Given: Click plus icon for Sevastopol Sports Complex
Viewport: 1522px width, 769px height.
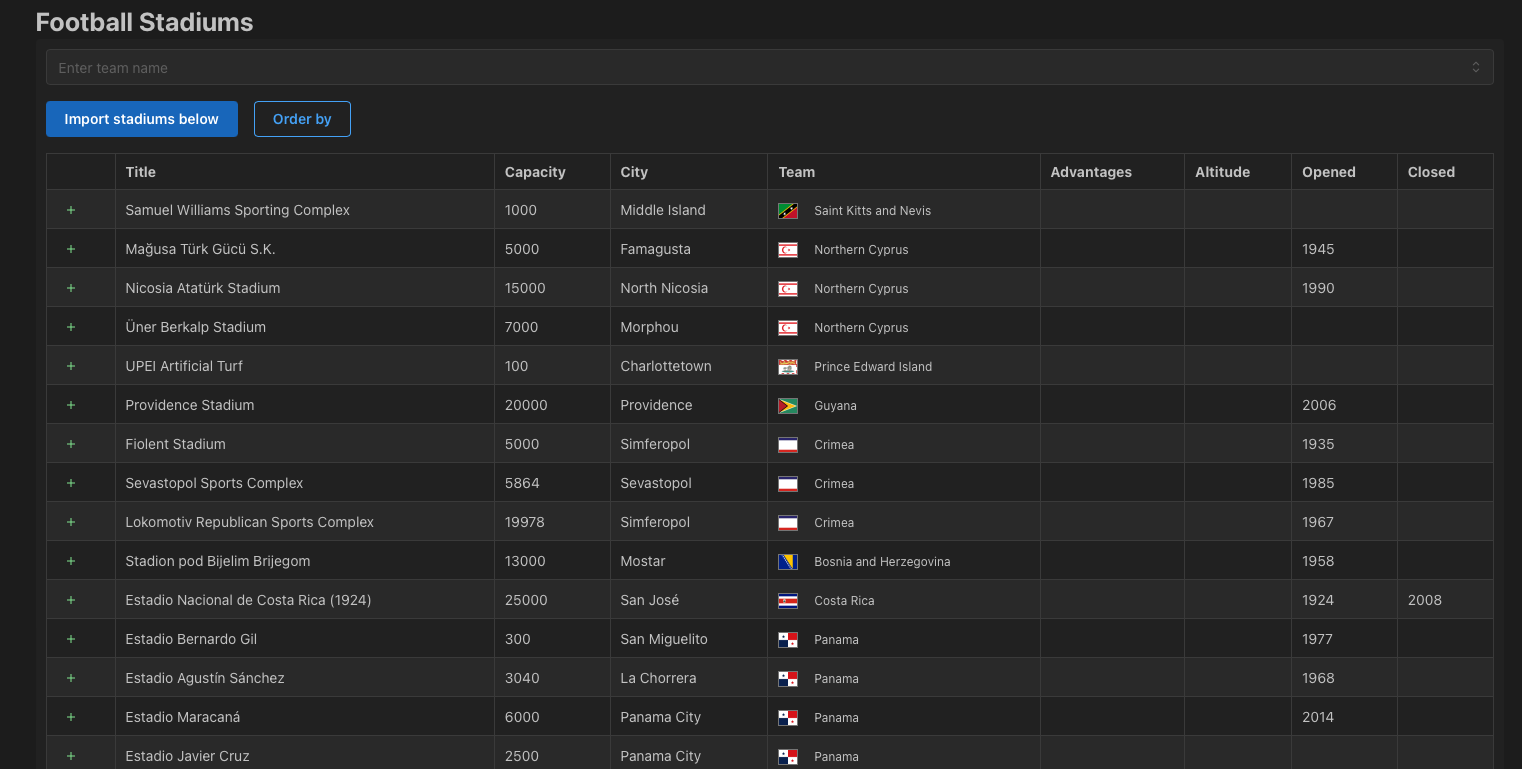Looking at the screenshot, I should click(x=71, y=483).
